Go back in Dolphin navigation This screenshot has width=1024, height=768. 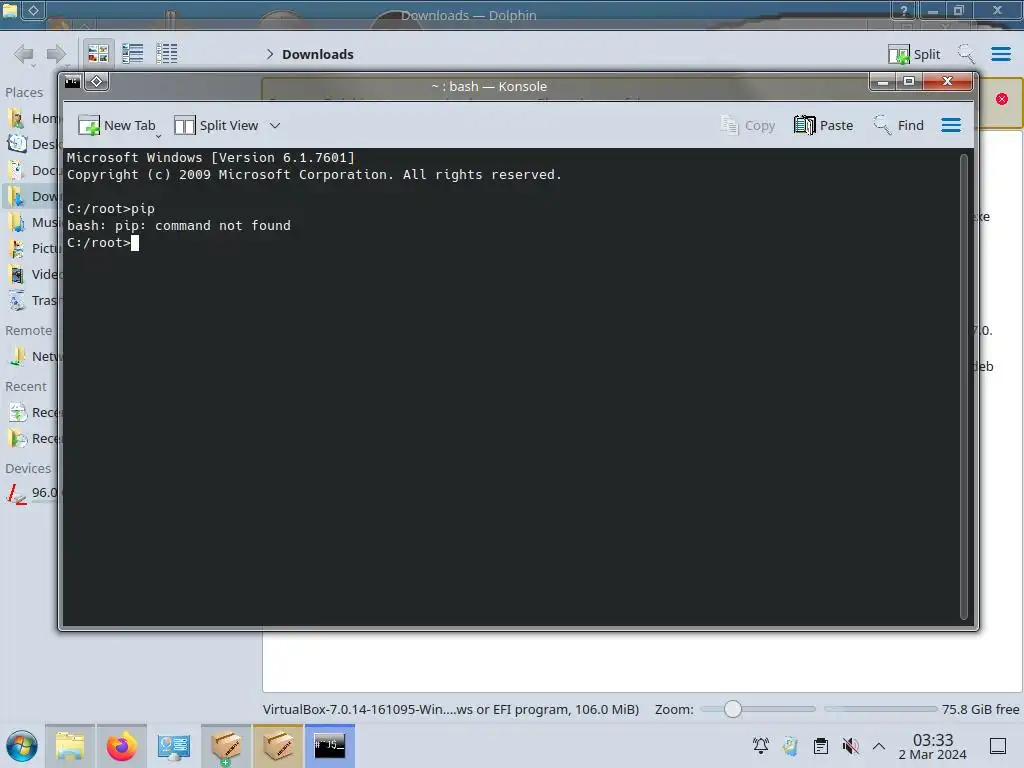[x=24, y=54]
